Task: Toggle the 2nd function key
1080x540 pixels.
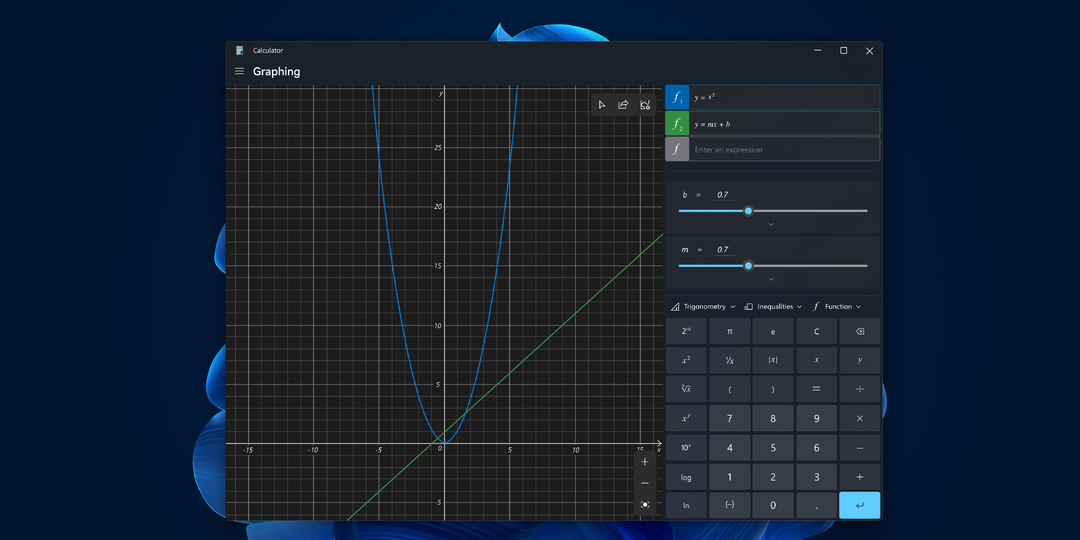Action: (686, 331)
